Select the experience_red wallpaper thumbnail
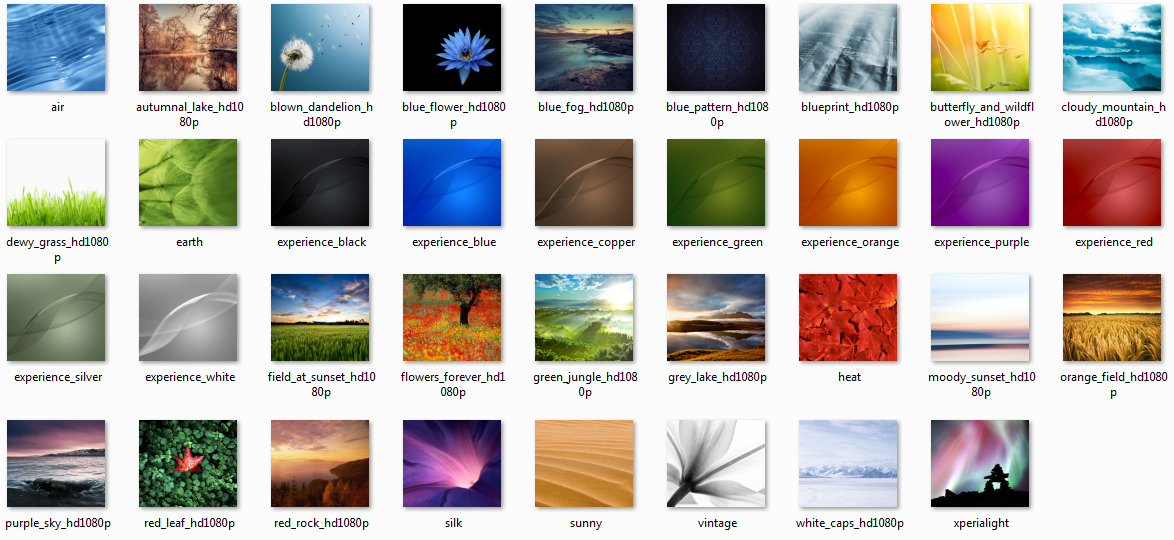This screenshot has width=1174, height=540. click(1113, 182)
